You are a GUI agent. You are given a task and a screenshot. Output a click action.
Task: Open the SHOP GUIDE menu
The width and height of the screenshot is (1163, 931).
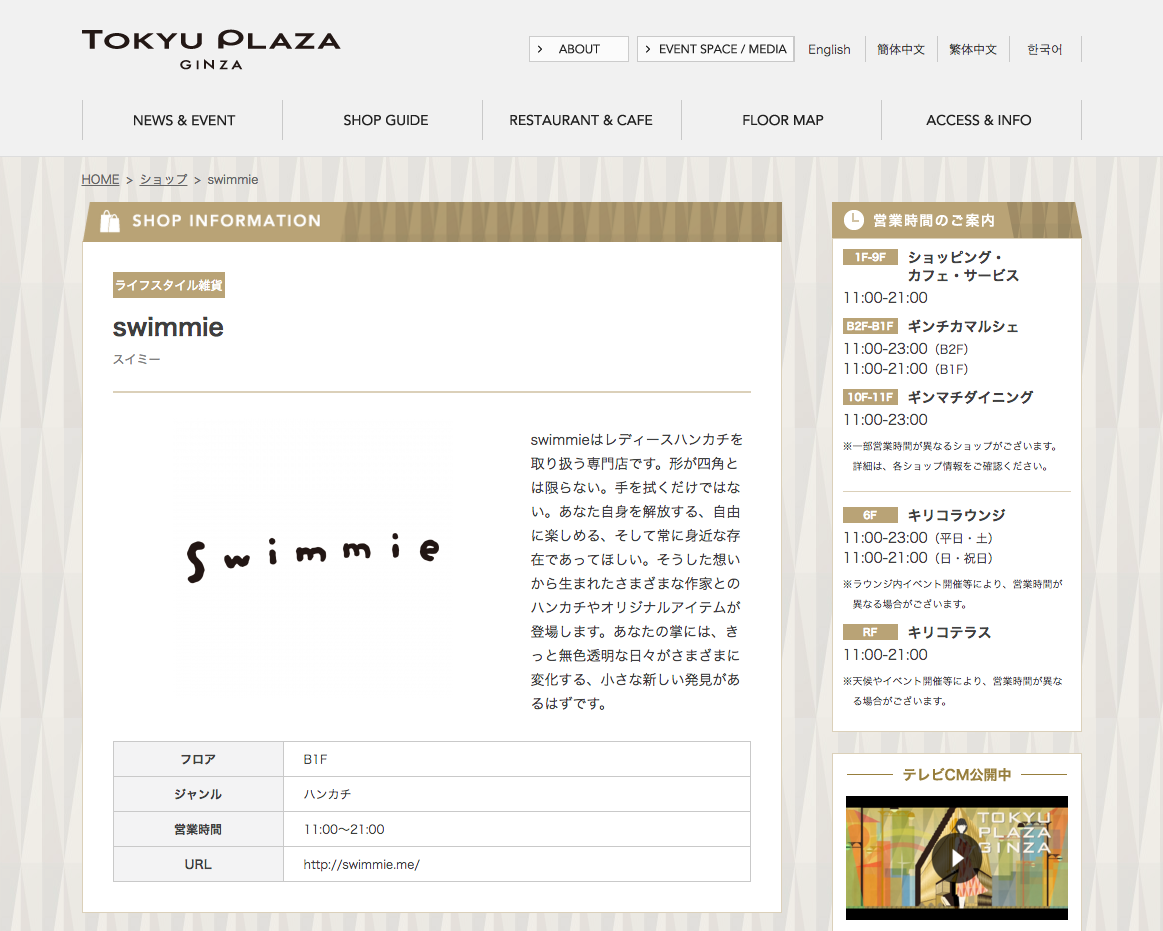pyautogui.click(x=385, y=120)
